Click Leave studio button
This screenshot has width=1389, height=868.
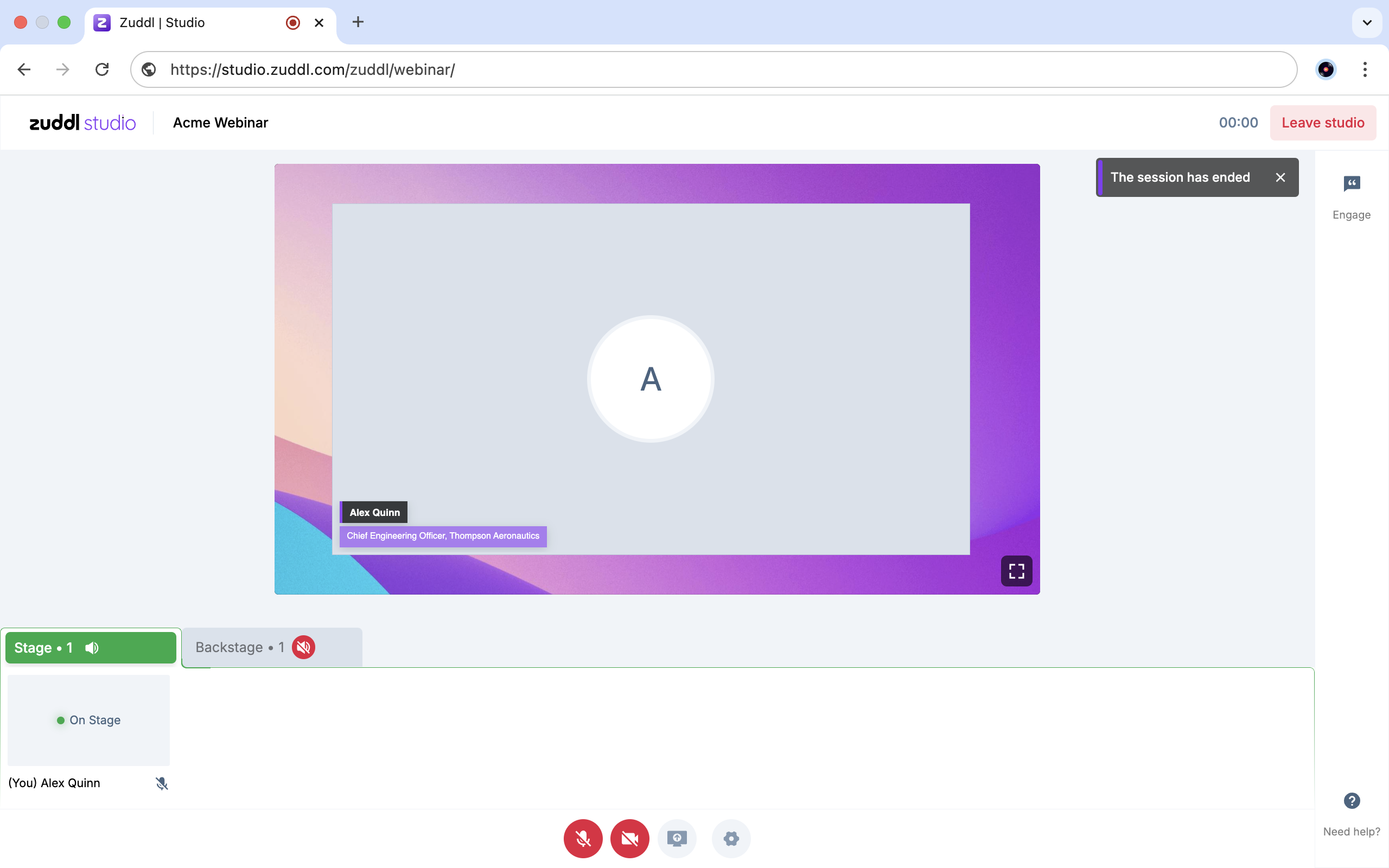point(1322,122)
